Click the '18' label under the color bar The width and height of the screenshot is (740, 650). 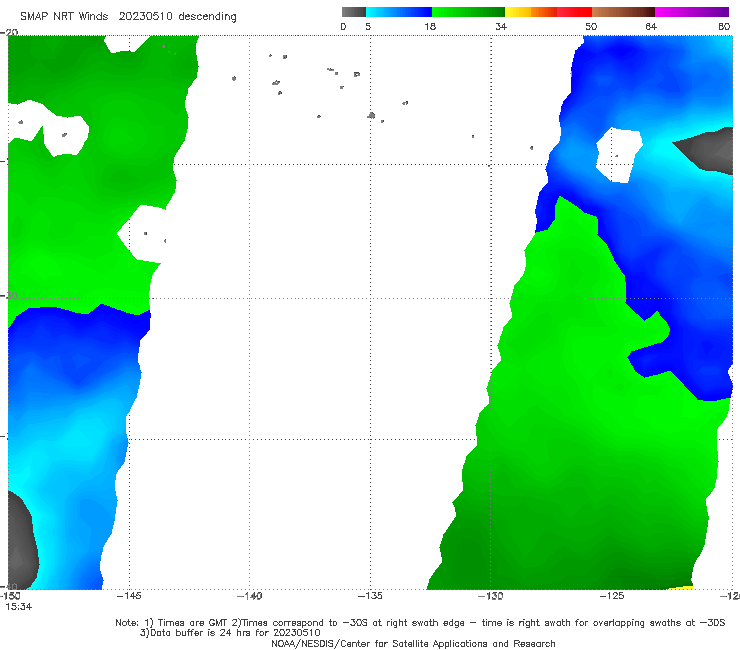click(430, 26)
